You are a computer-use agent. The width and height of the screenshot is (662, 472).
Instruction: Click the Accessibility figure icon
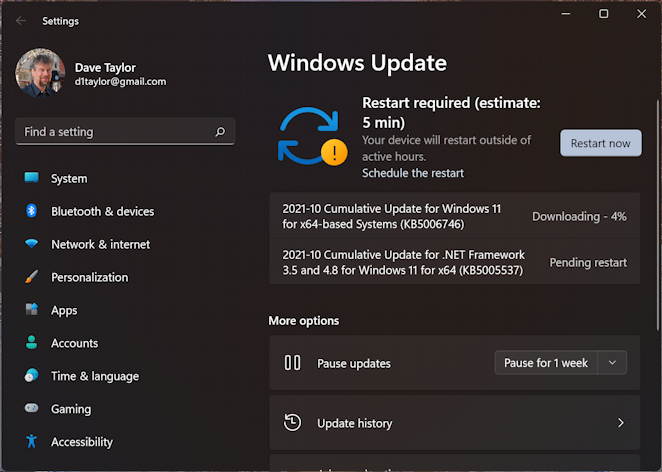(x=32, y=441)
